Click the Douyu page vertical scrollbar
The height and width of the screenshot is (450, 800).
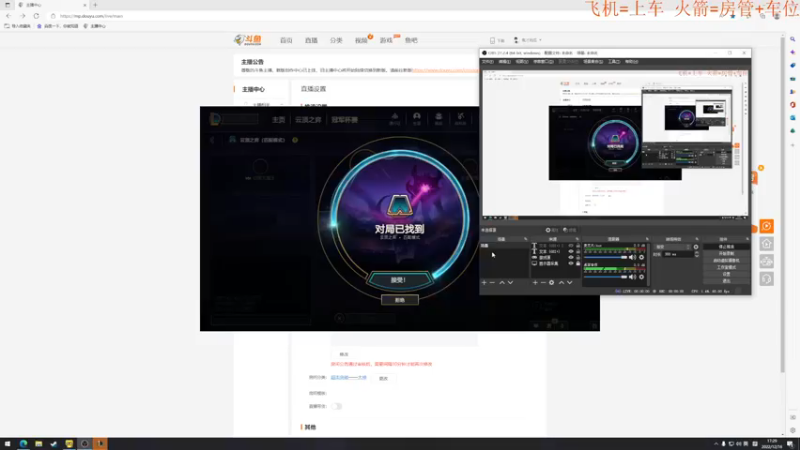pos(782,204)
